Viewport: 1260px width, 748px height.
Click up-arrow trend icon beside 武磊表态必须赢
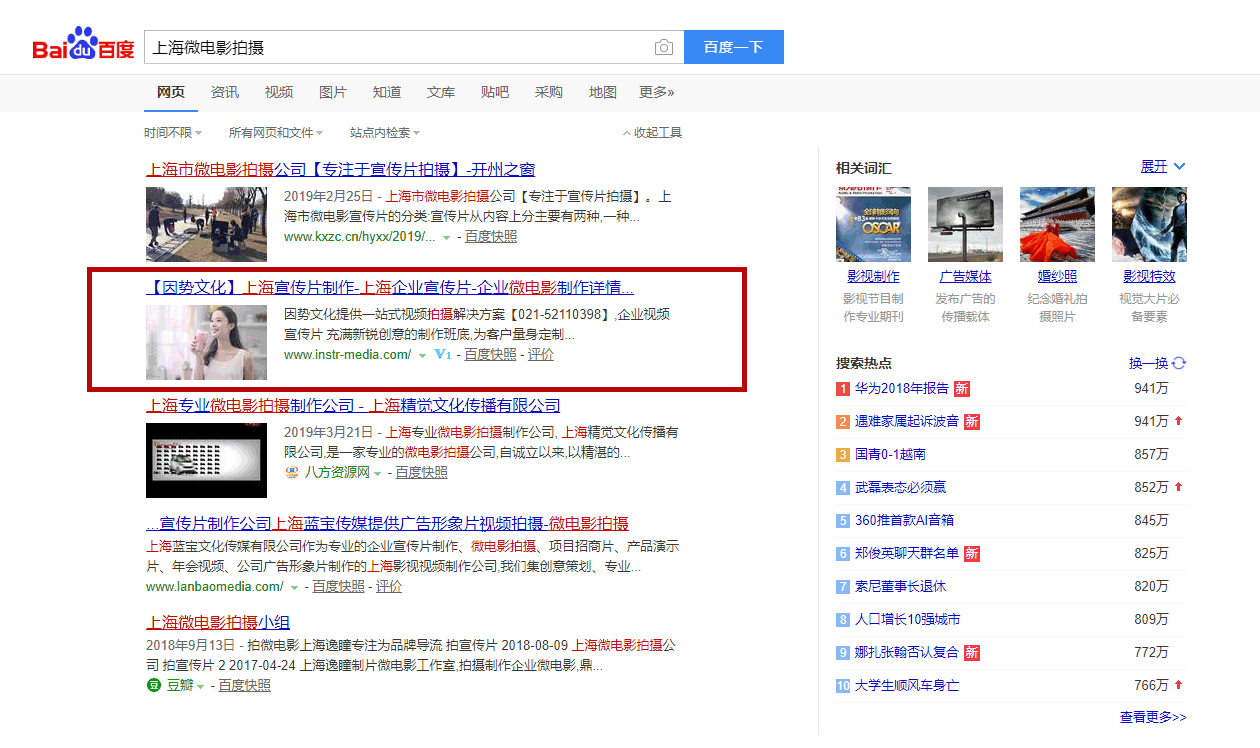pos(1178,487)
